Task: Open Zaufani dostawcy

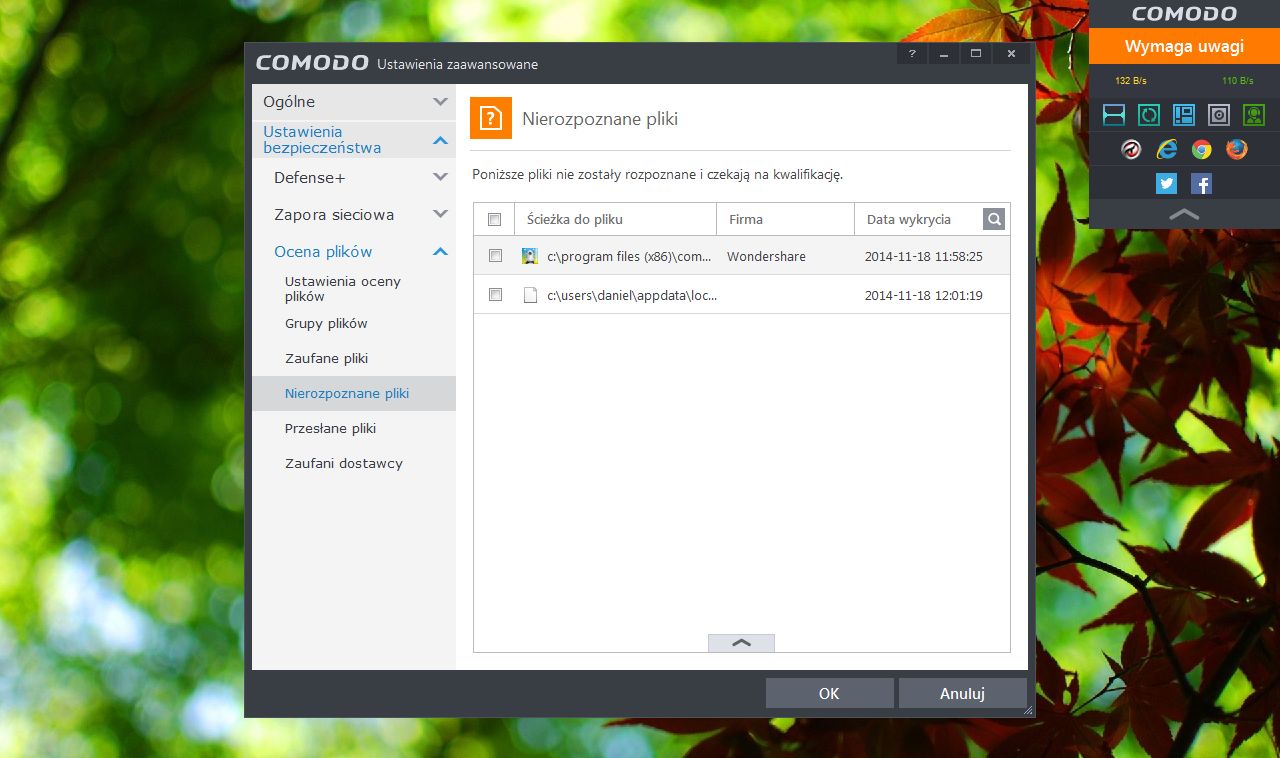Action: pos(343,463)
